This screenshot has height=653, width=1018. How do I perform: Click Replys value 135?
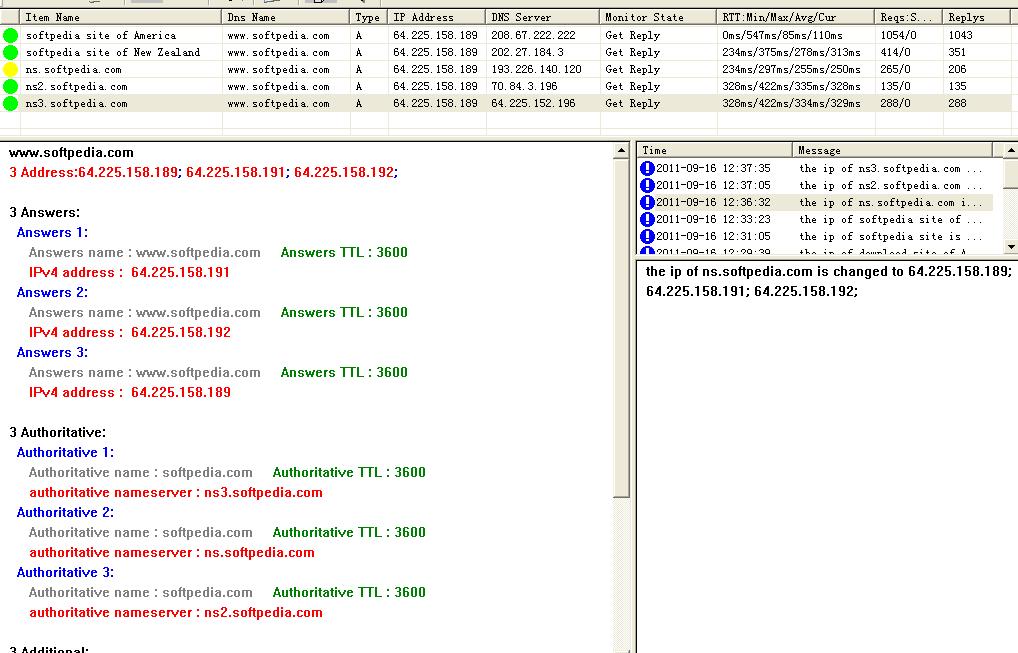coord(957,86)
